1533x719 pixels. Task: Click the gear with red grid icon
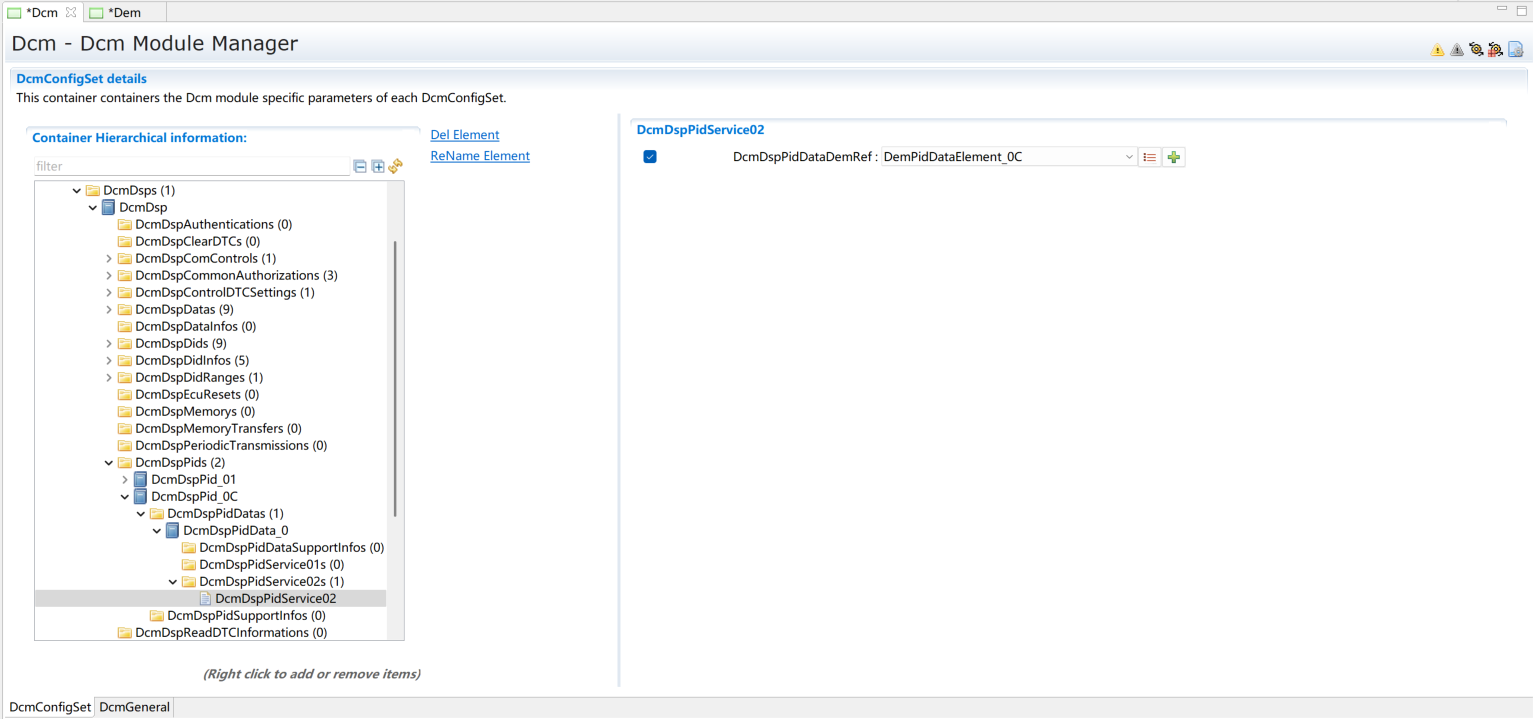[1495, 50]
